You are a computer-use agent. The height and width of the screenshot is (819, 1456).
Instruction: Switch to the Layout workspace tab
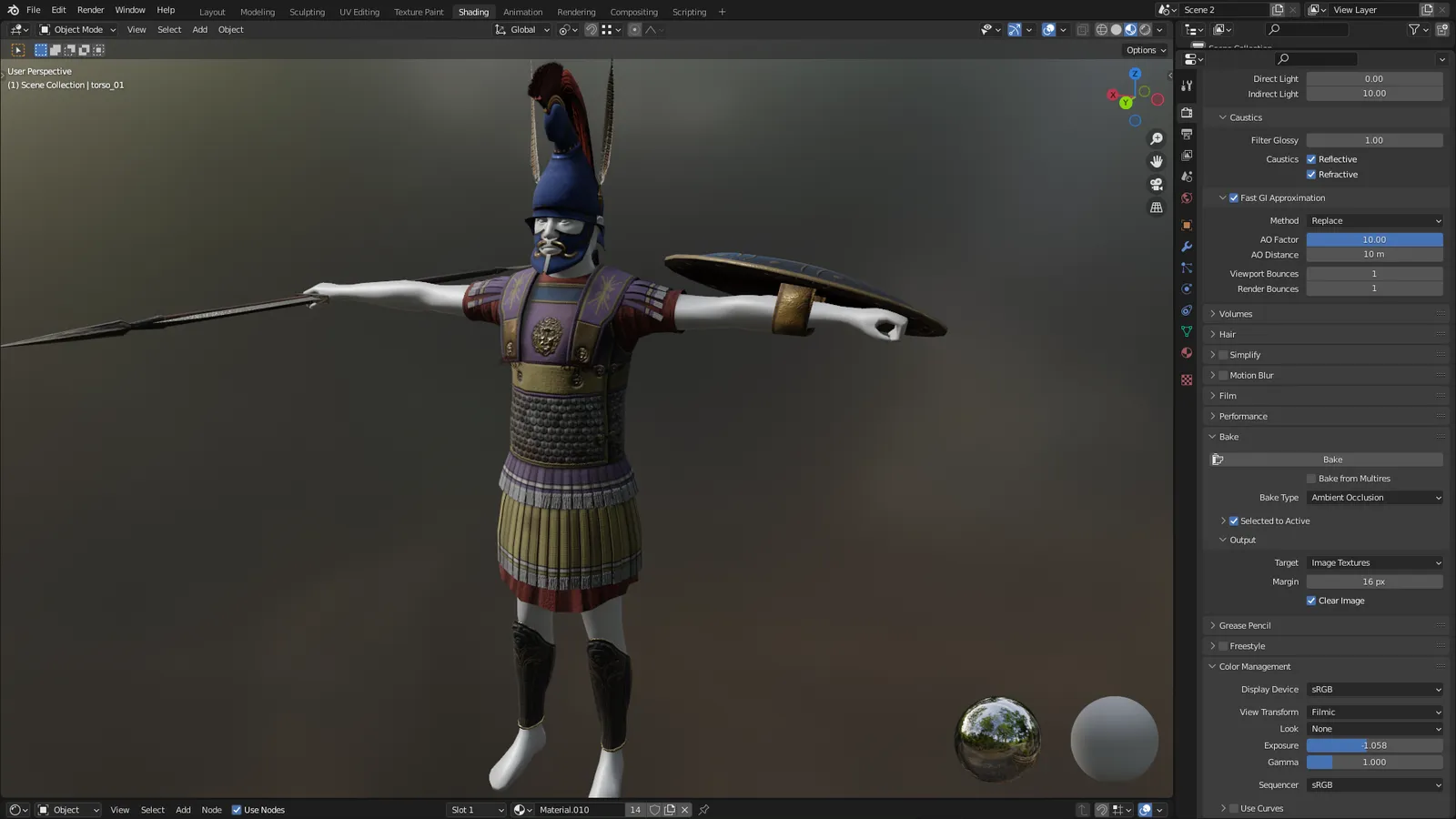212,12
